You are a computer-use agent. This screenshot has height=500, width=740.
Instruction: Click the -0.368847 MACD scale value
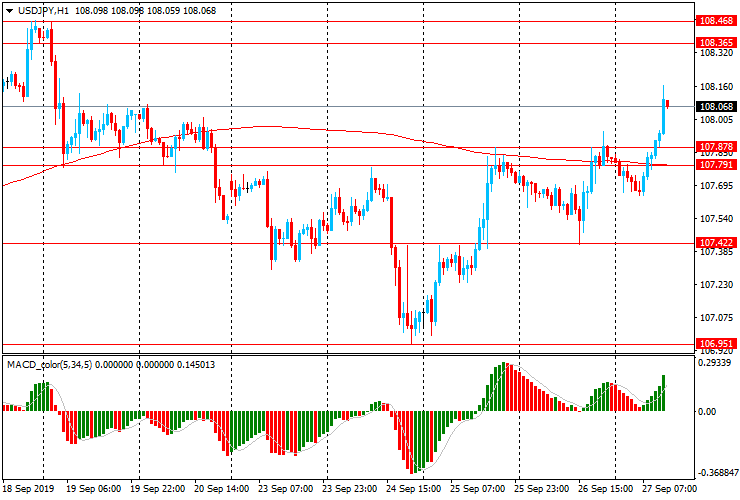coord(718,473)
